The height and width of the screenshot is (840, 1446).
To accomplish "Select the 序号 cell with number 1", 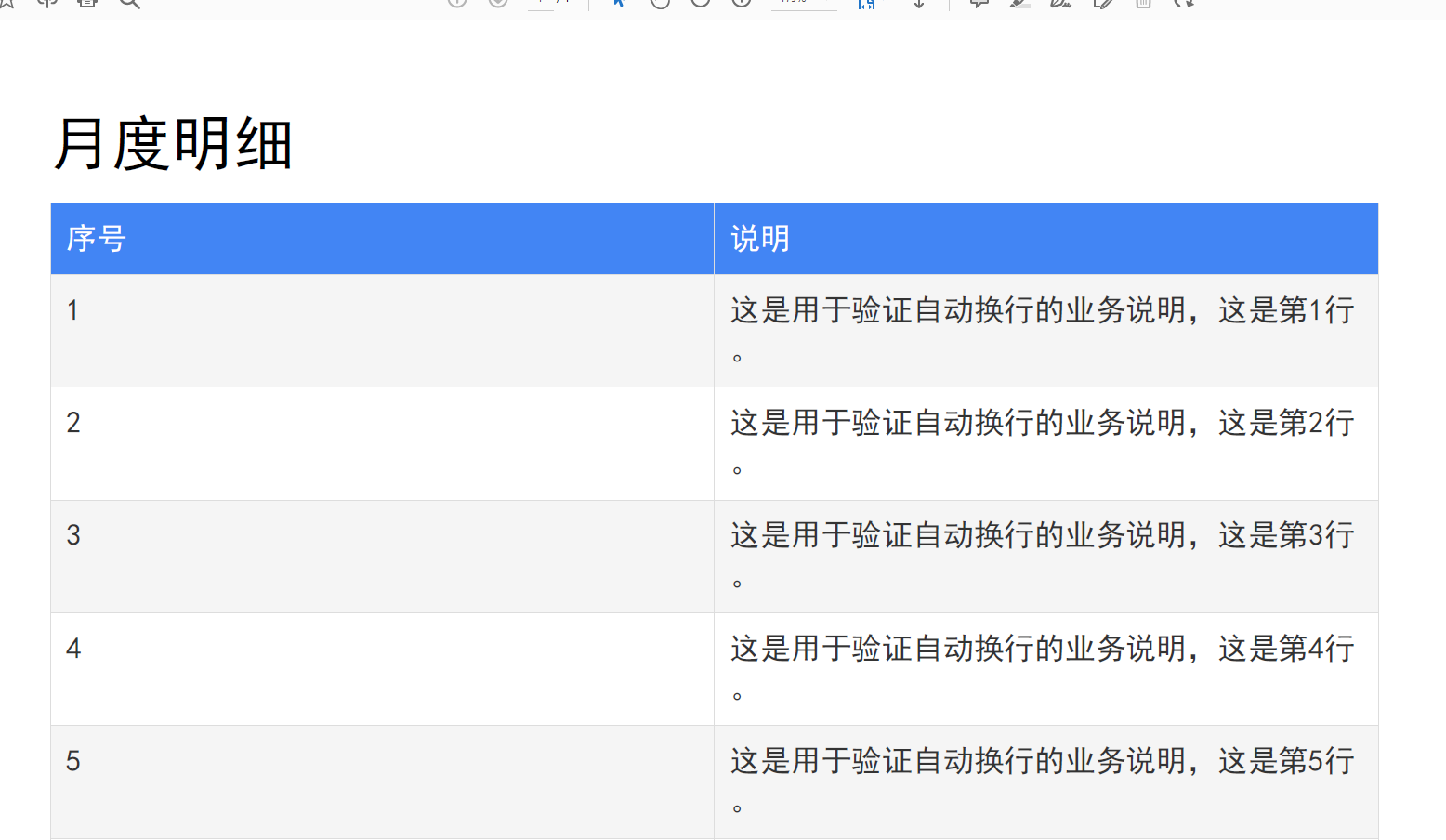I will [x=382, y=331].
